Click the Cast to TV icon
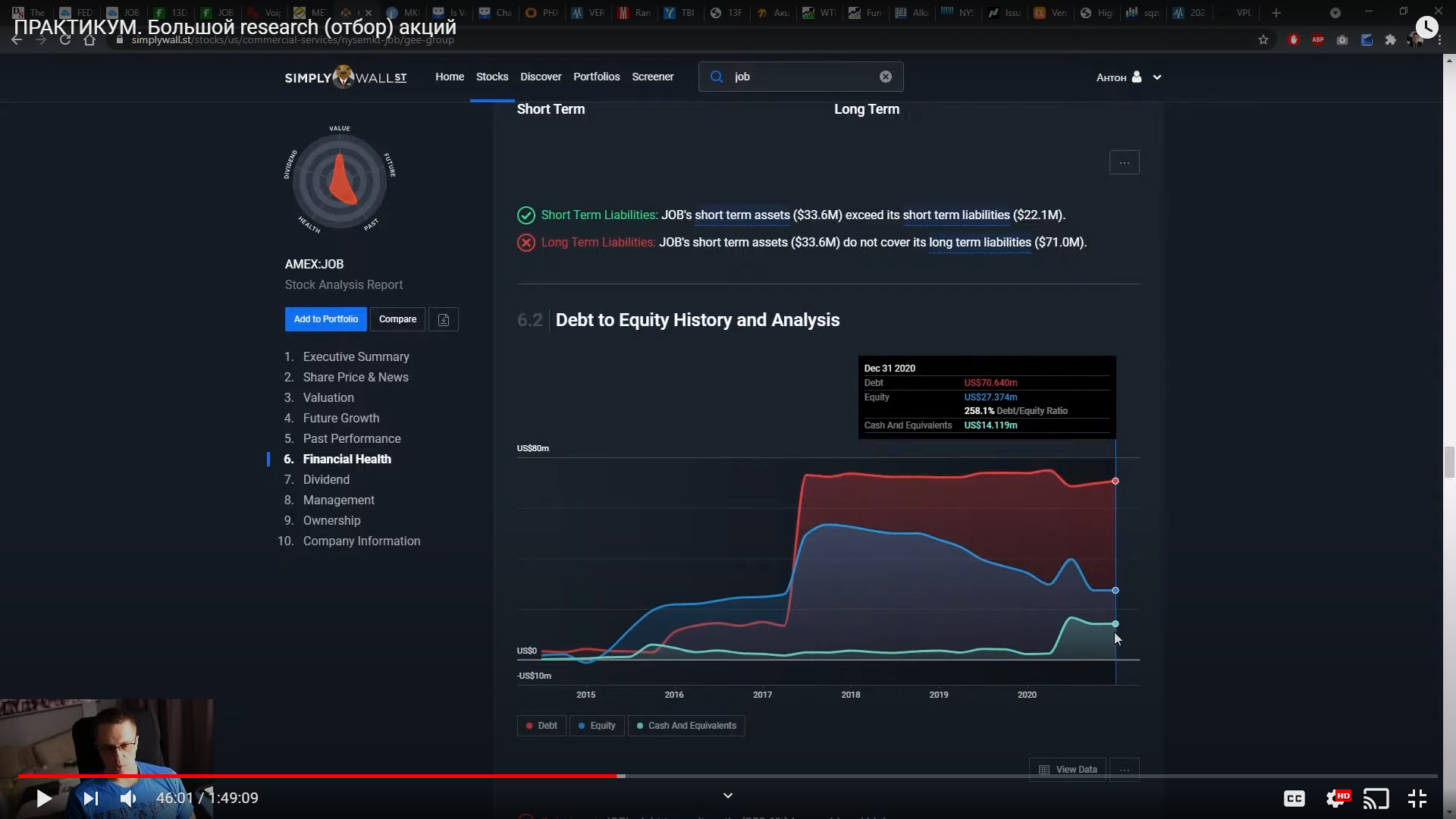This screenshot has height=819, width=1456. (1376, 798)
